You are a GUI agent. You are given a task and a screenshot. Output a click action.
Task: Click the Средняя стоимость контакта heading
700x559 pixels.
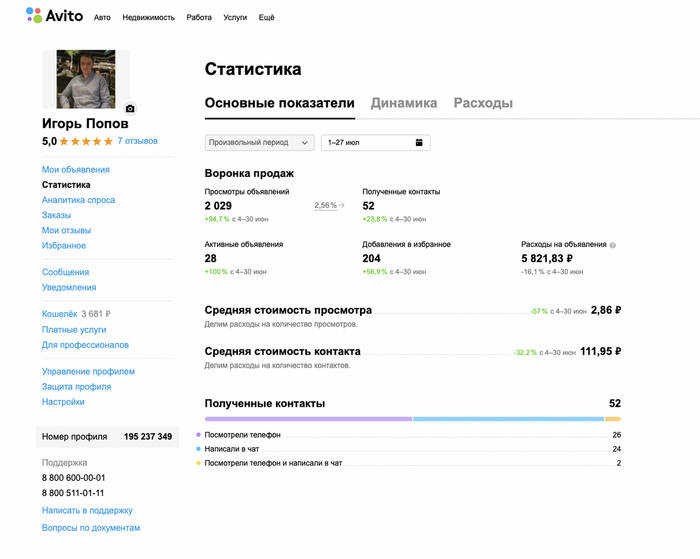tap(283, 351)
